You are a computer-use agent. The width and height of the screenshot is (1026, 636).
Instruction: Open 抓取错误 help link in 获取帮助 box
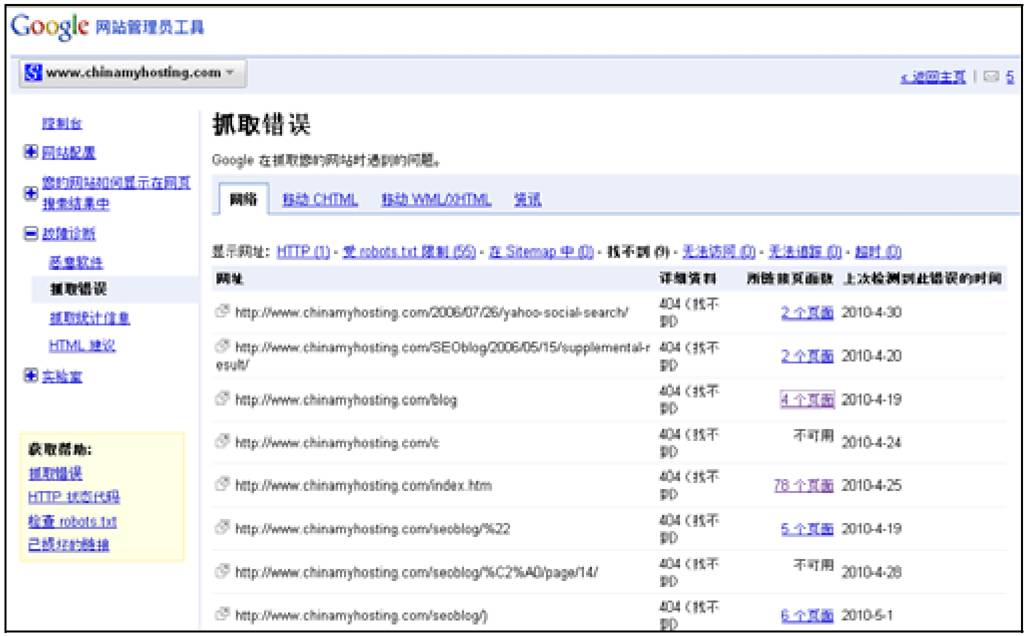(x=55, y=473)
